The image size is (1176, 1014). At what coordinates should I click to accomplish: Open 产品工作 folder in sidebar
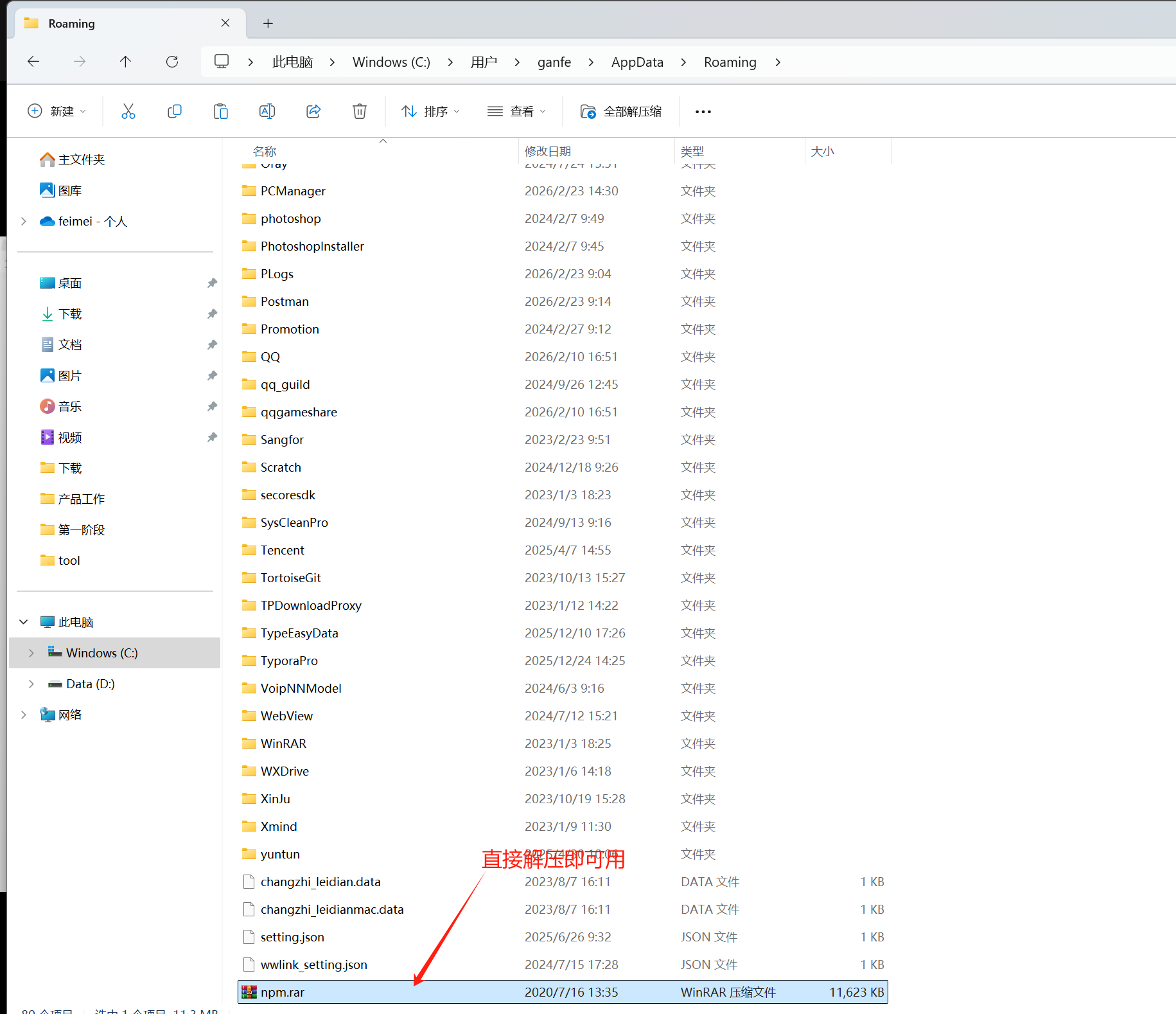pyautogui.click(x=73, y=499)
